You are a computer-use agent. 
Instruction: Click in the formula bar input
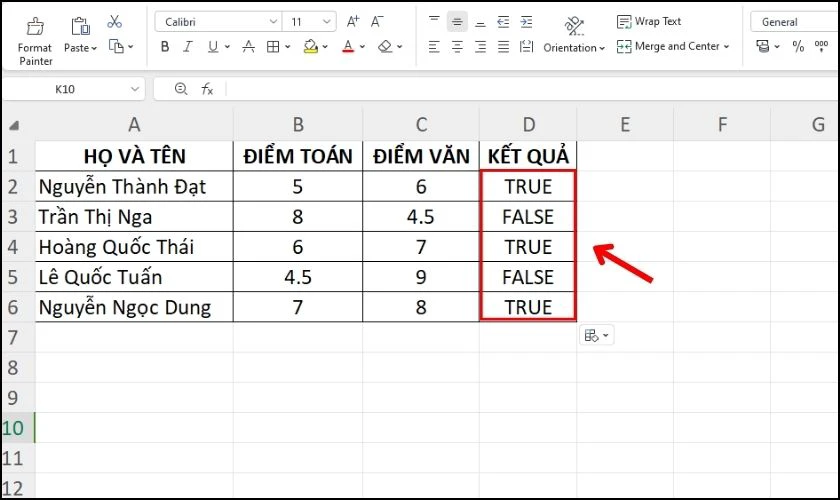point(533,89)
